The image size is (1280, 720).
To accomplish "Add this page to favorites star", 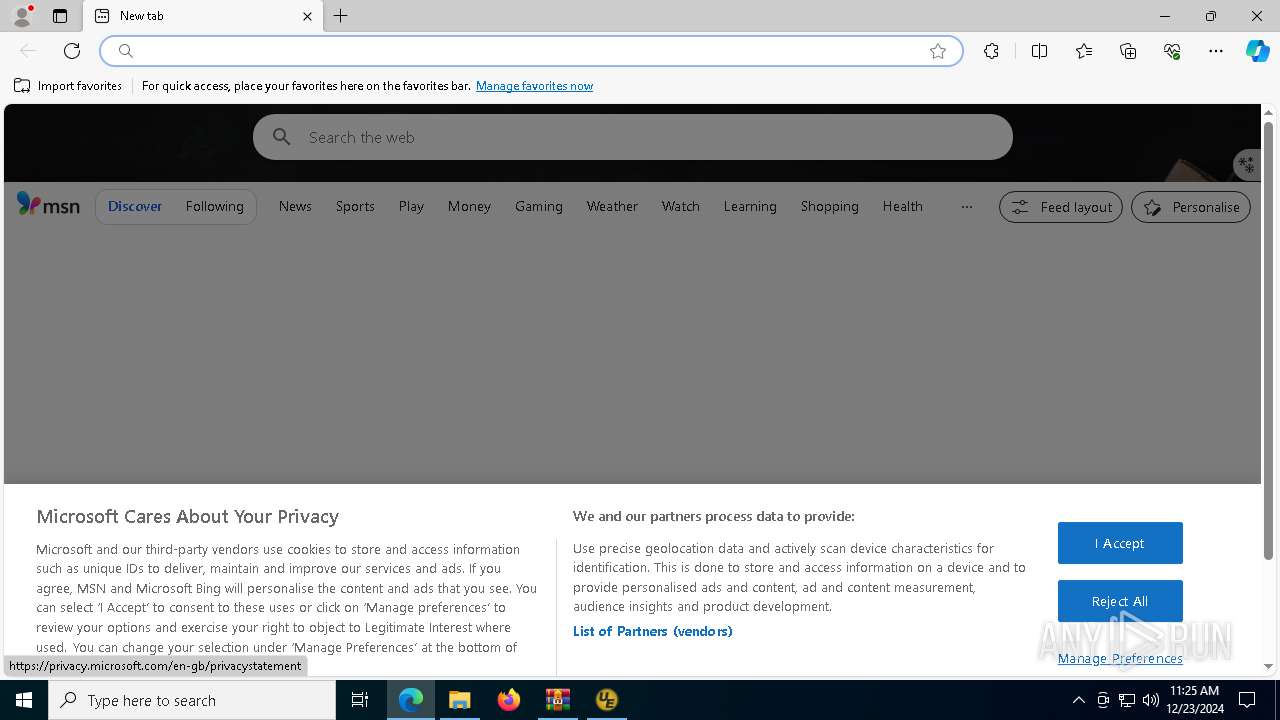I will [938, 51].
